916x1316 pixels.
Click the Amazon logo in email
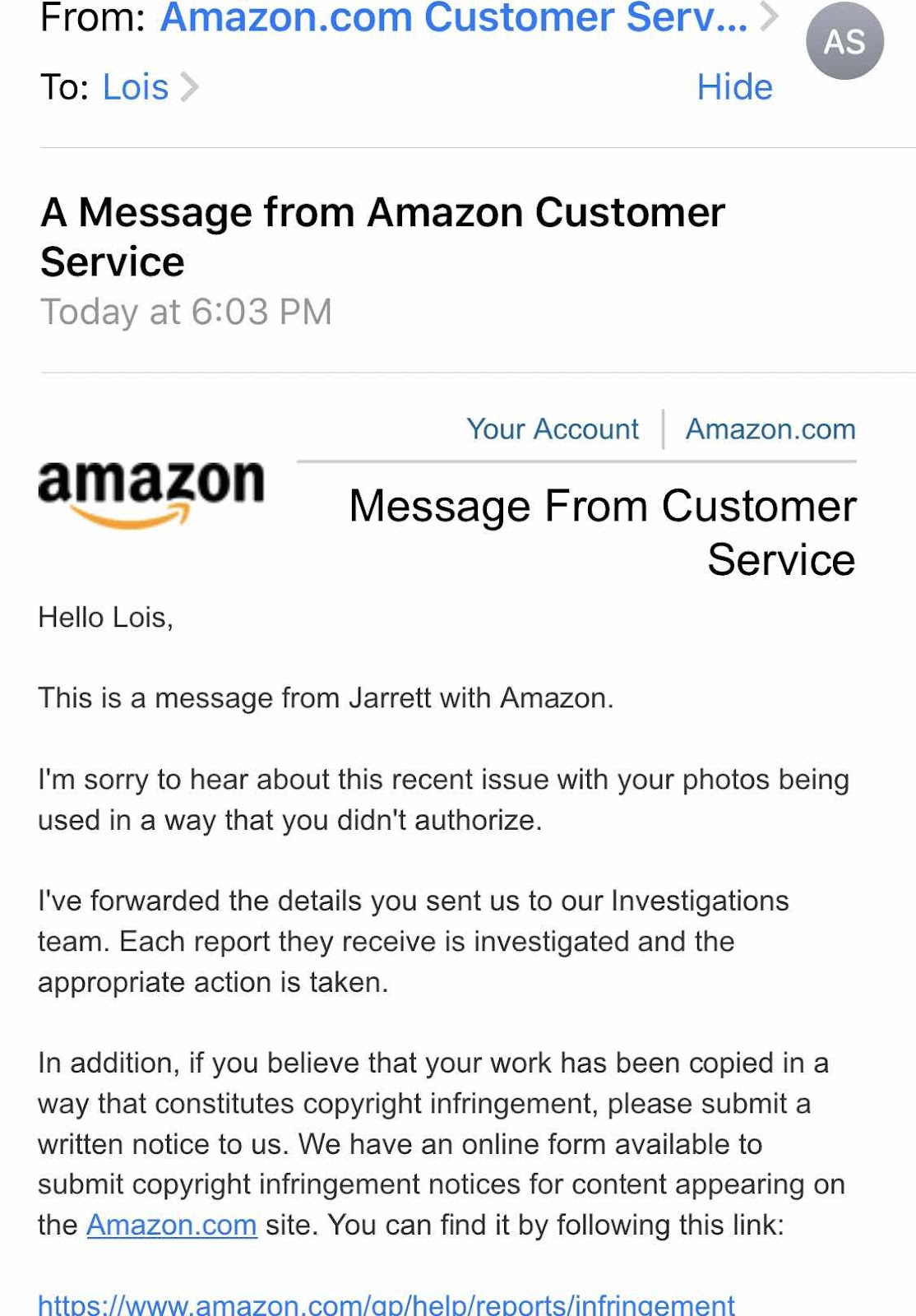coord(151,493)
